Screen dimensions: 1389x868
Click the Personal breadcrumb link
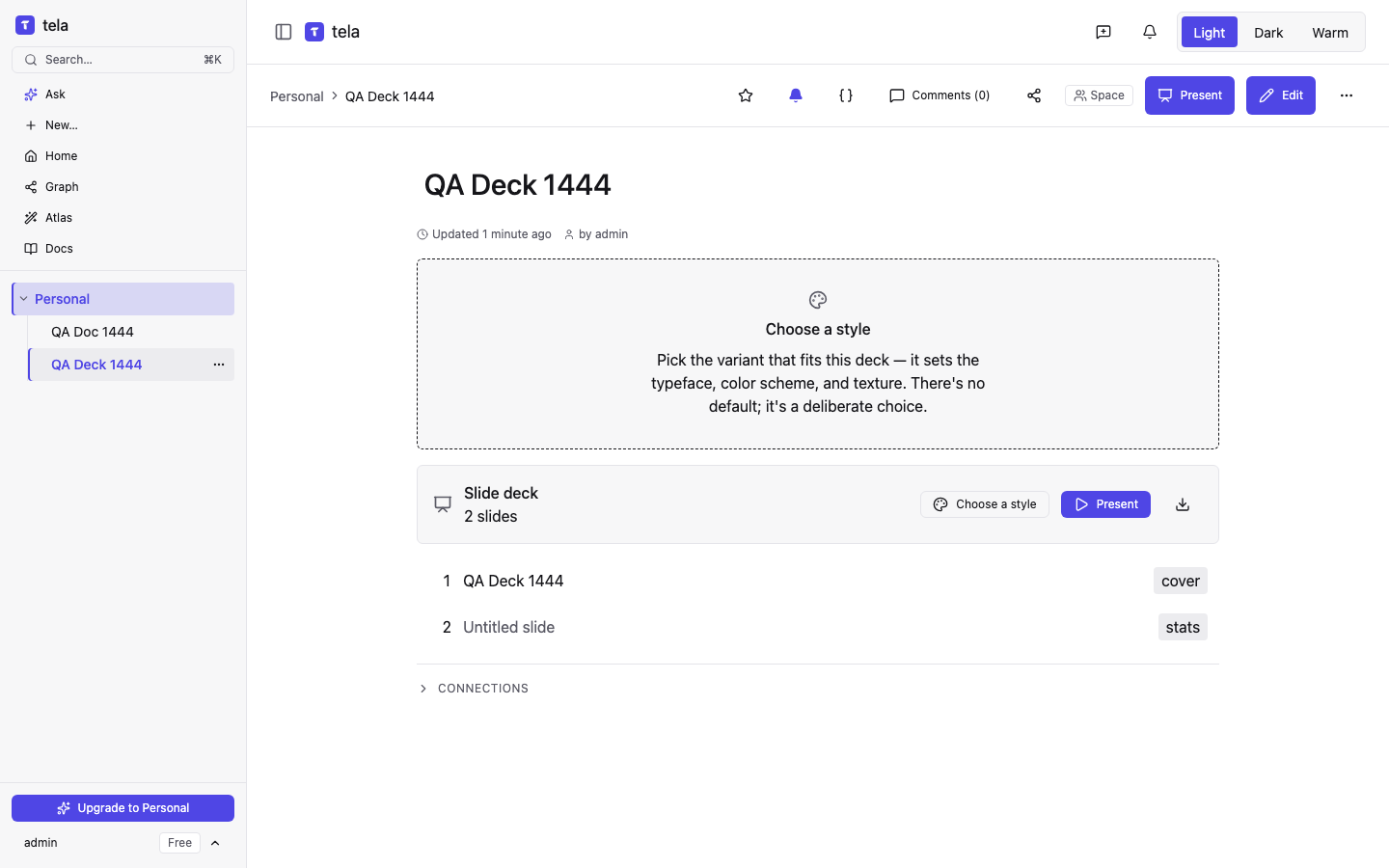297,96
